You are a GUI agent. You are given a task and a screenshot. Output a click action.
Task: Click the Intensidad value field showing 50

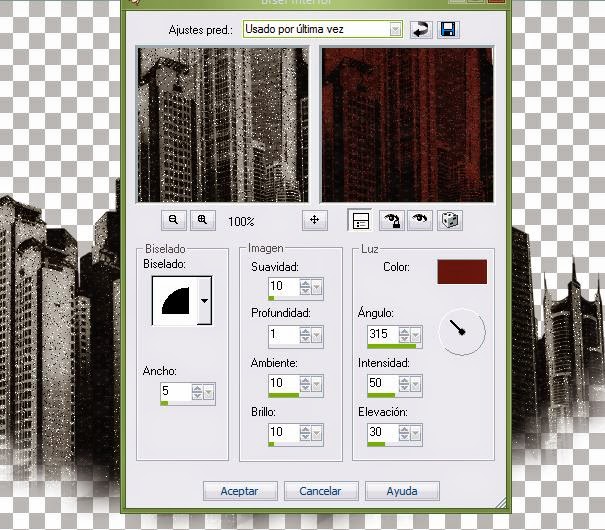pos(383,383)
